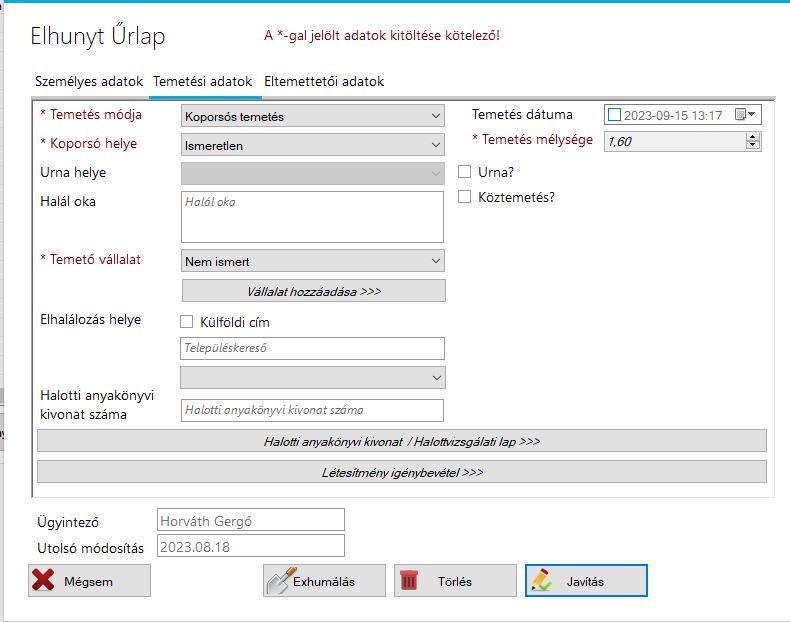
Task: Switch to the Személyes adatok tab
Action: (90, 82)
